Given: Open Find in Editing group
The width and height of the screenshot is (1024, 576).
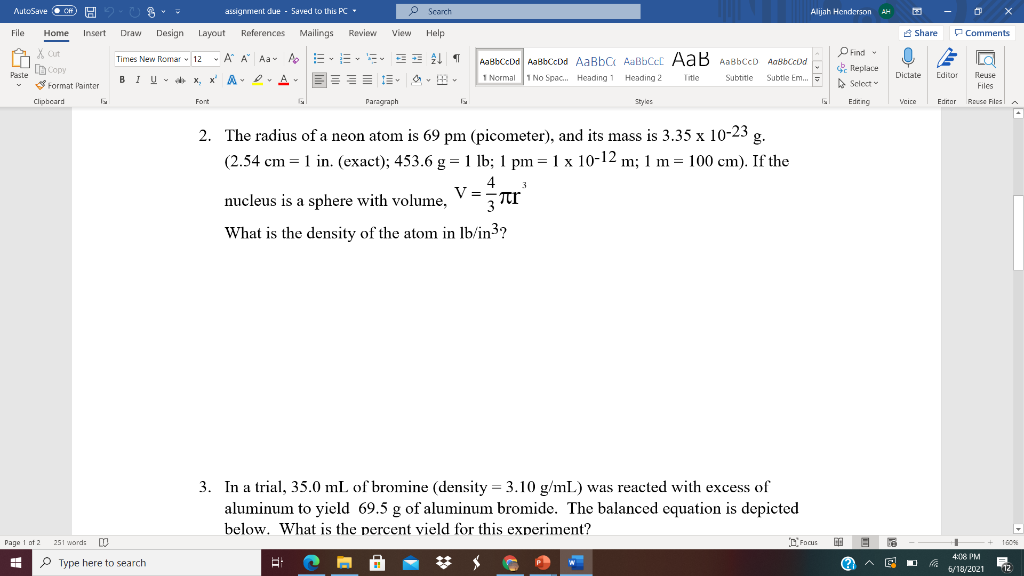Looking at the screenshot, I should tap(857, 52).
